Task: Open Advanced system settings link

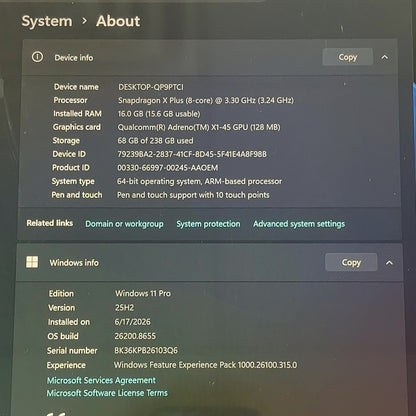Action: [299, 224]
